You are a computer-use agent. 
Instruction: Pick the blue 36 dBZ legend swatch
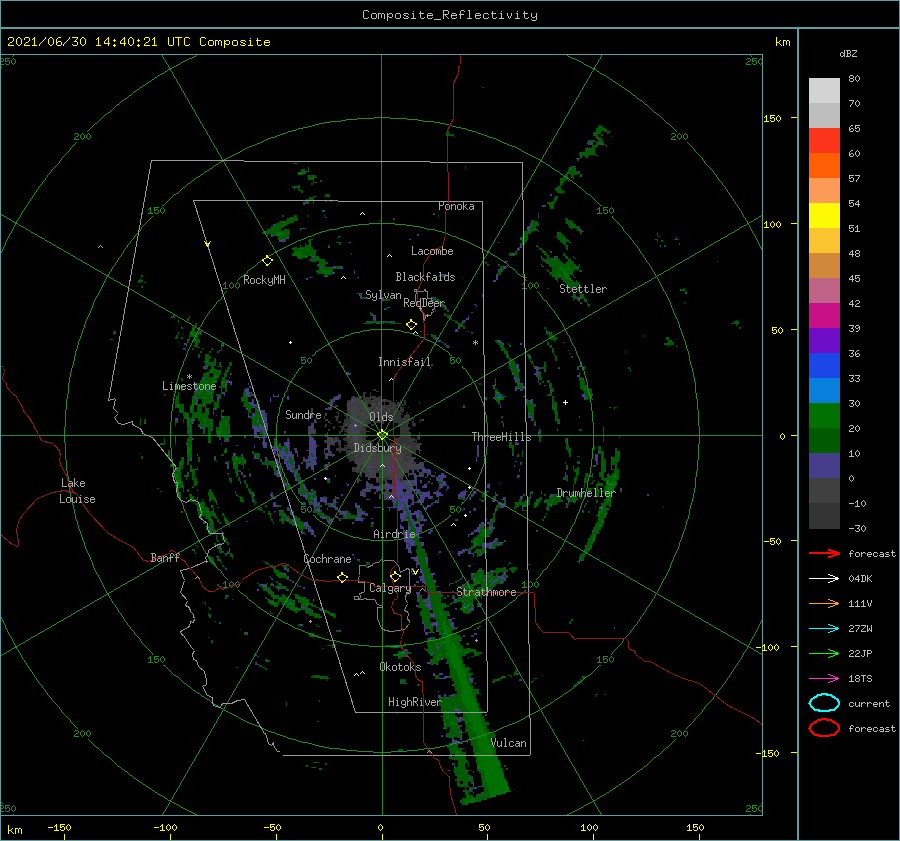[x=824, y=365]
